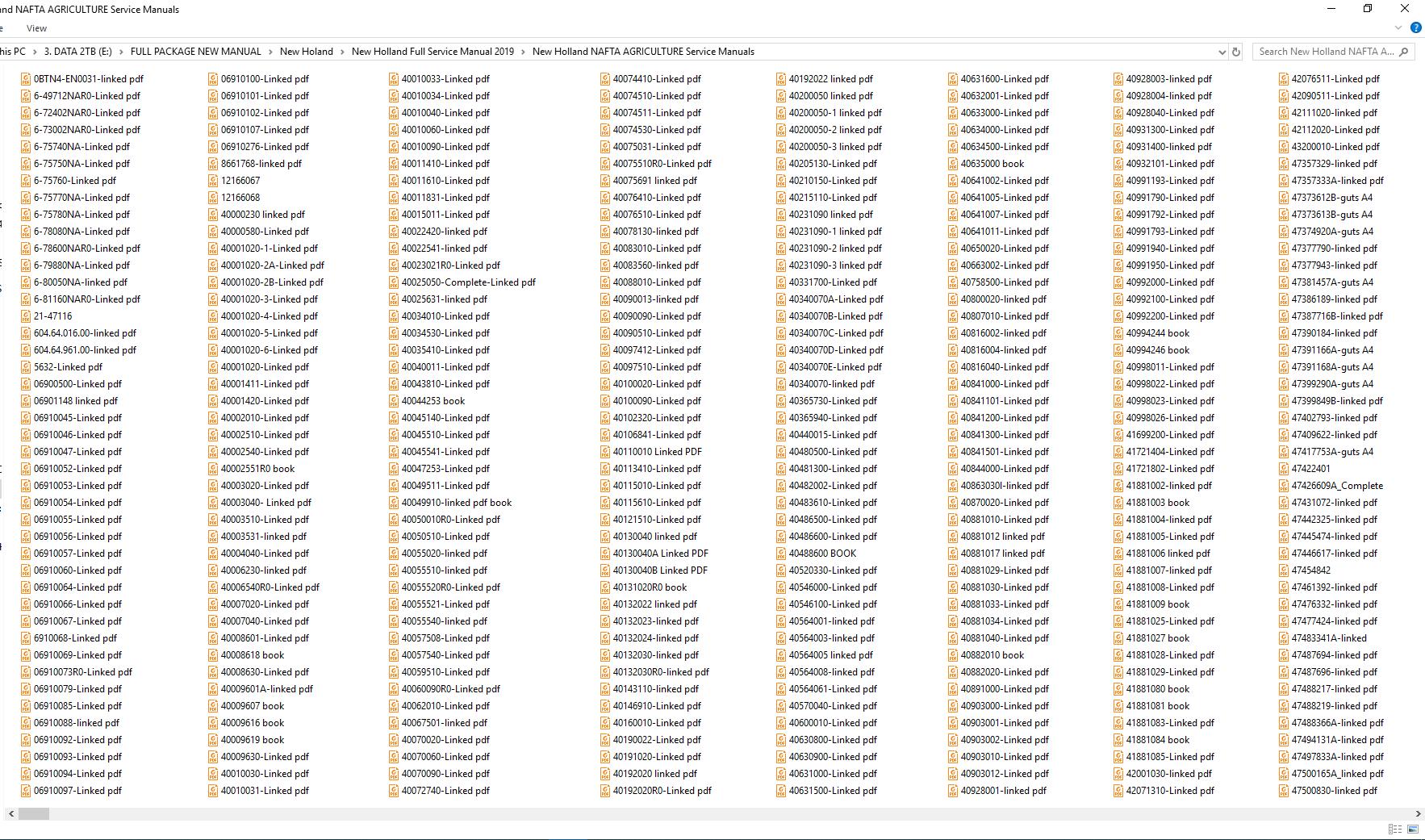
Task: Open the View ribbon tab
Action: pos(36,28)
